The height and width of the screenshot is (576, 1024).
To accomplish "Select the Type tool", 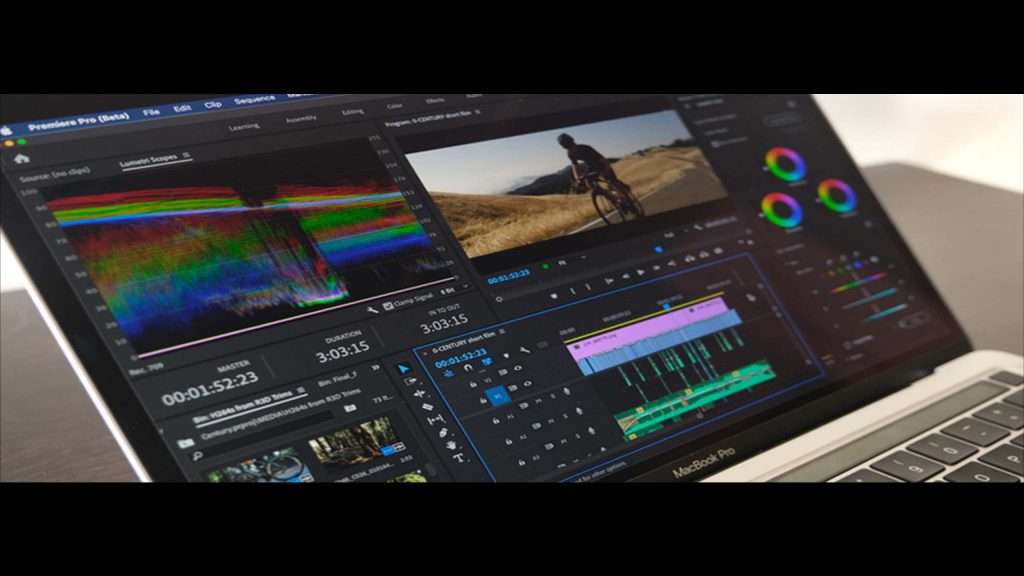I will tap(458, 458).
